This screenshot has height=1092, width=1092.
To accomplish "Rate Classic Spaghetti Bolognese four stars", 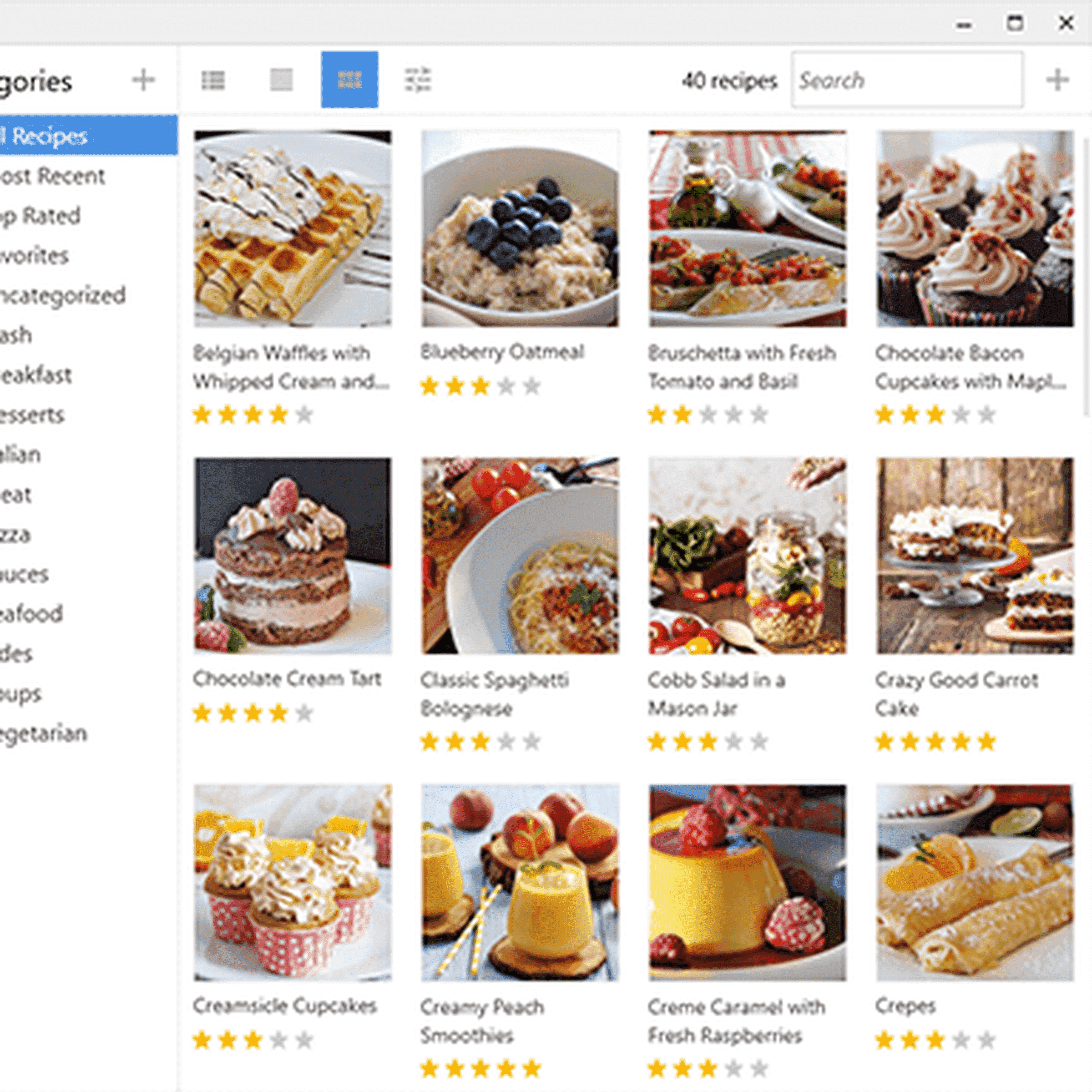I will coord(506,742).
